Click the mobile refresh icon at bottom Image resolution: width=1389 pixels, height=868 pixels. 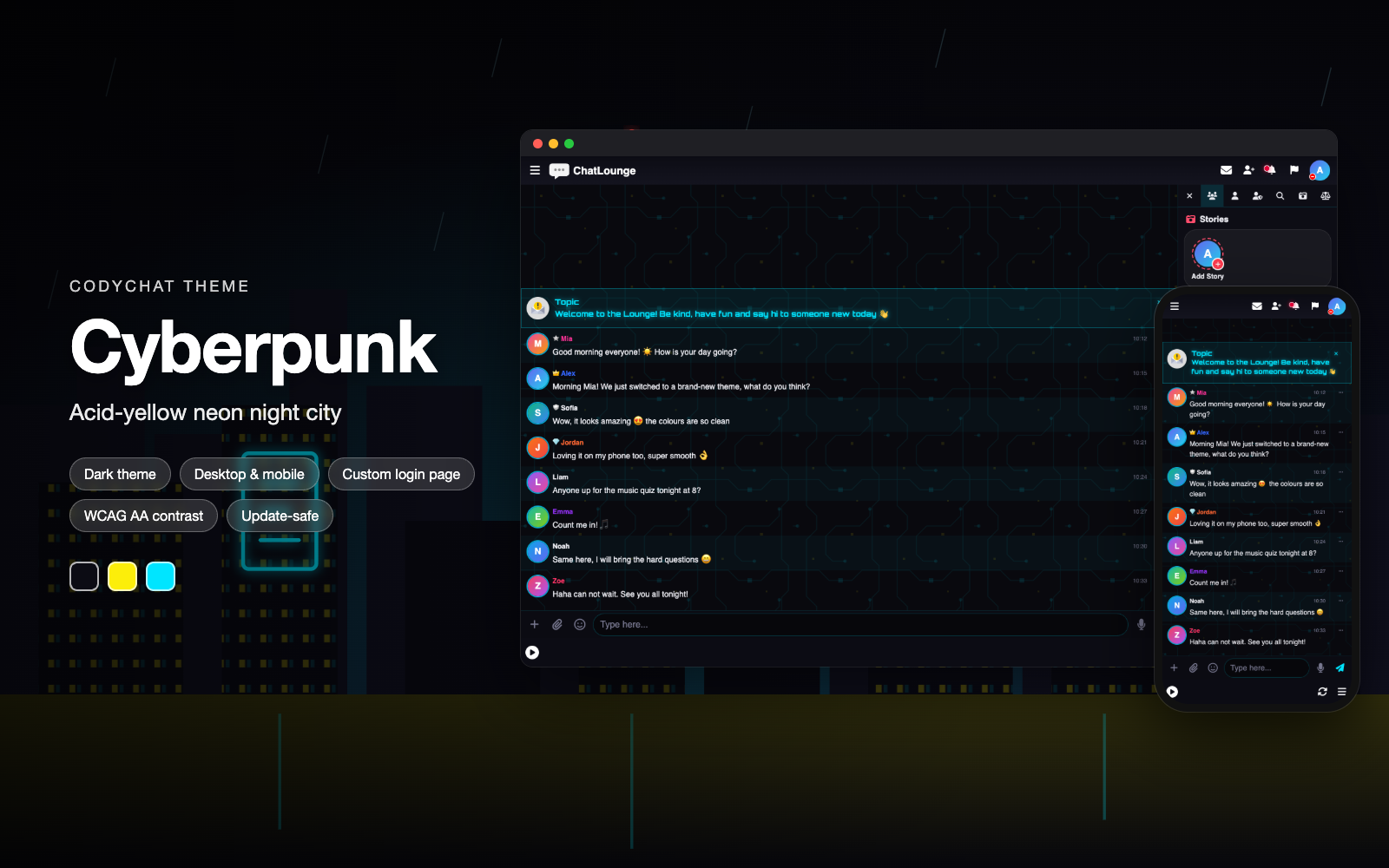coord(1322,692)
